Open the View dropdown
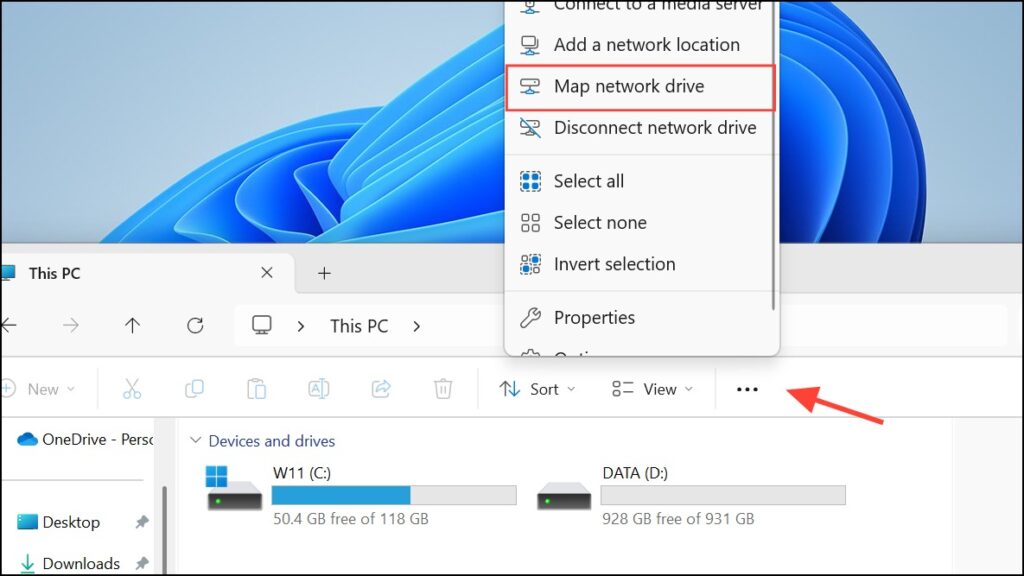Viewport: 1024px width, 576px height. pyautogui.click(x=652, y=389)
